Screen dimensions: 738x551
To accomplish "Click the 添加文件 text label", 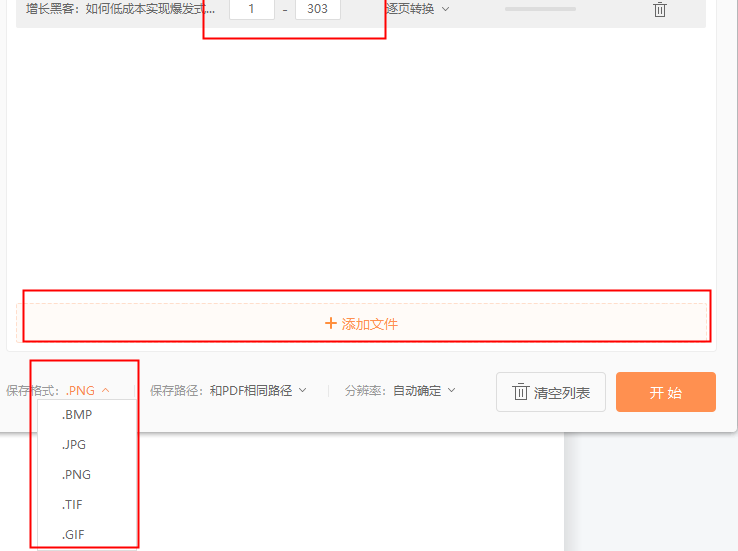I will (x=370, y=324).
